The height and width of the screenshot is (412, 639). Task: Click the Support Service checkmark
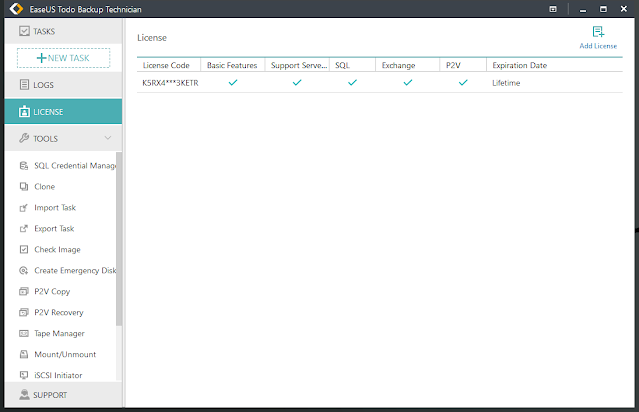click(297, 82)
